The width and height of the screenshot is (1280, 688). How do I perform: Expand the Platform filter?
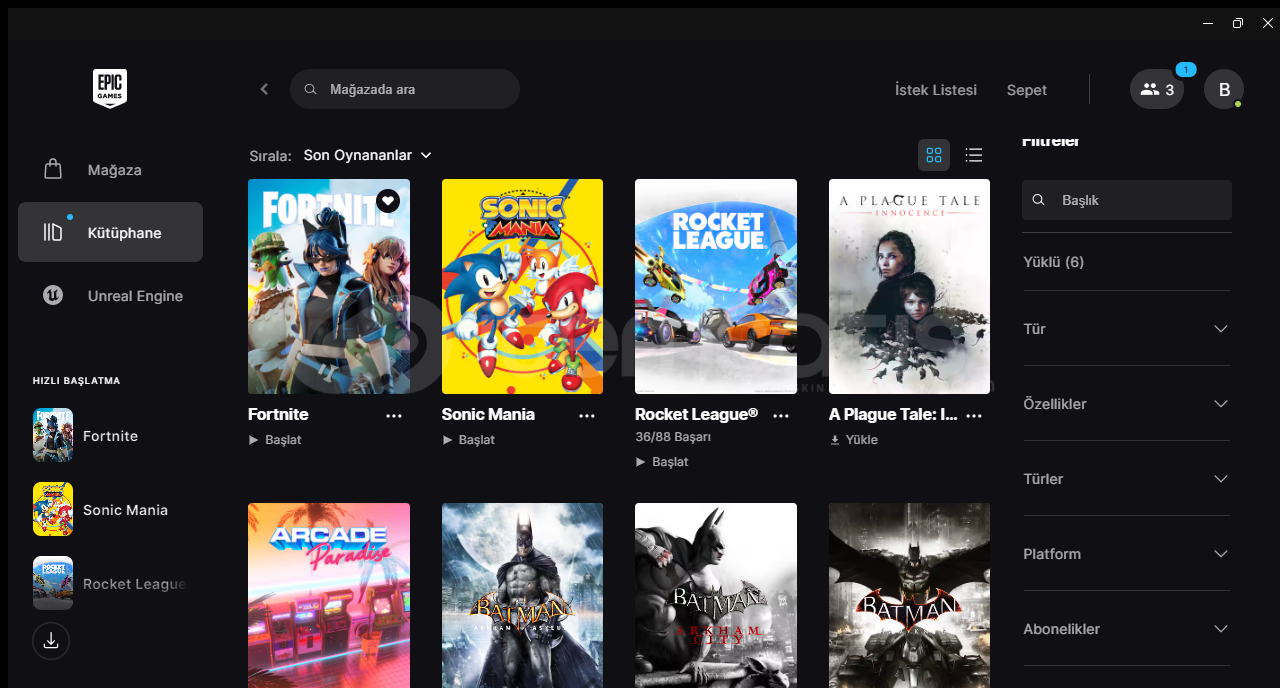click(x=1126, y=554)
